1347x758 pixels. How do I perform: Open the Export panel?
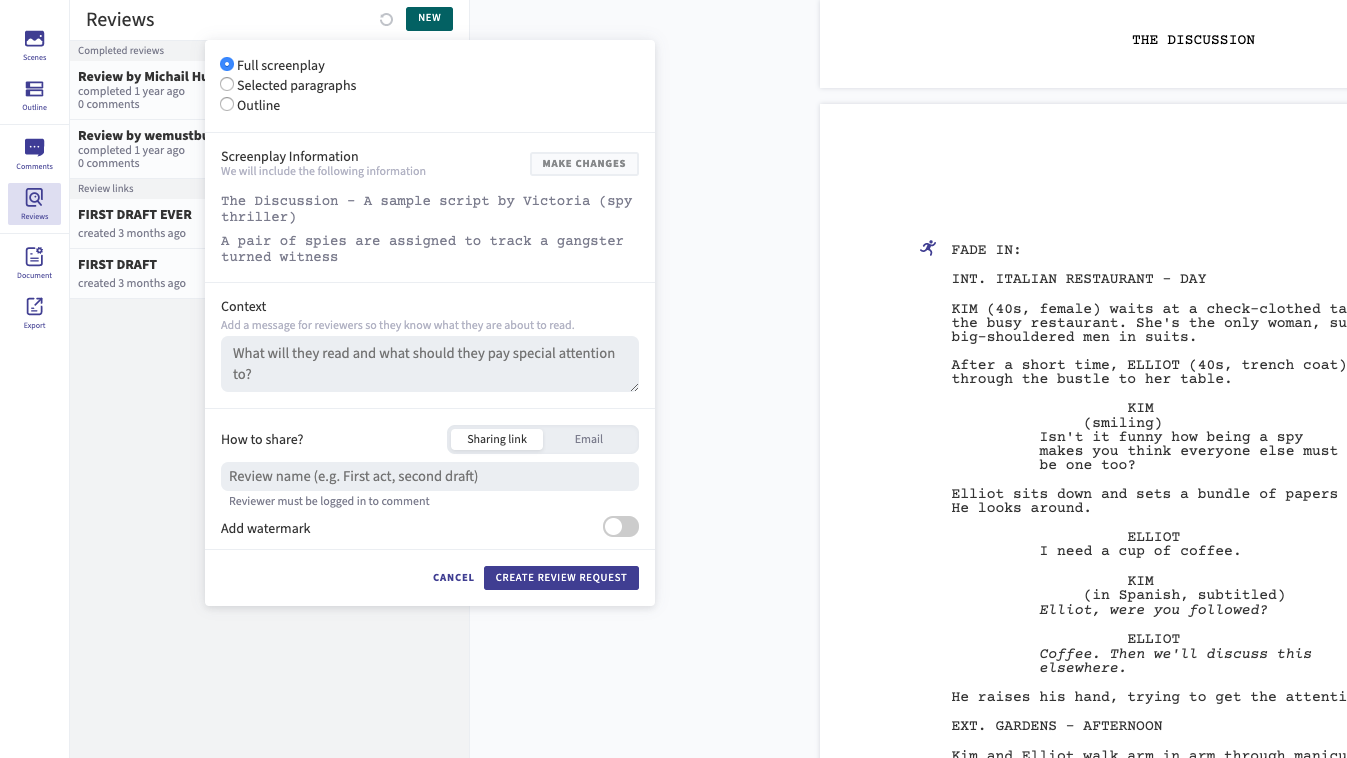tap(34, 311)
